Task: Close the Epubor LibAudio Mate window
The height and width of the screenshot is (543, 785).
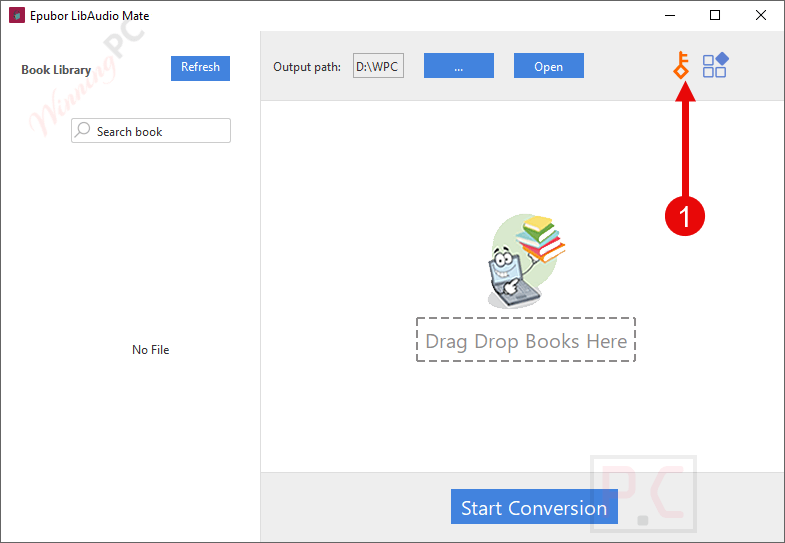Action: pyautogui.click(x=761, y=16)
